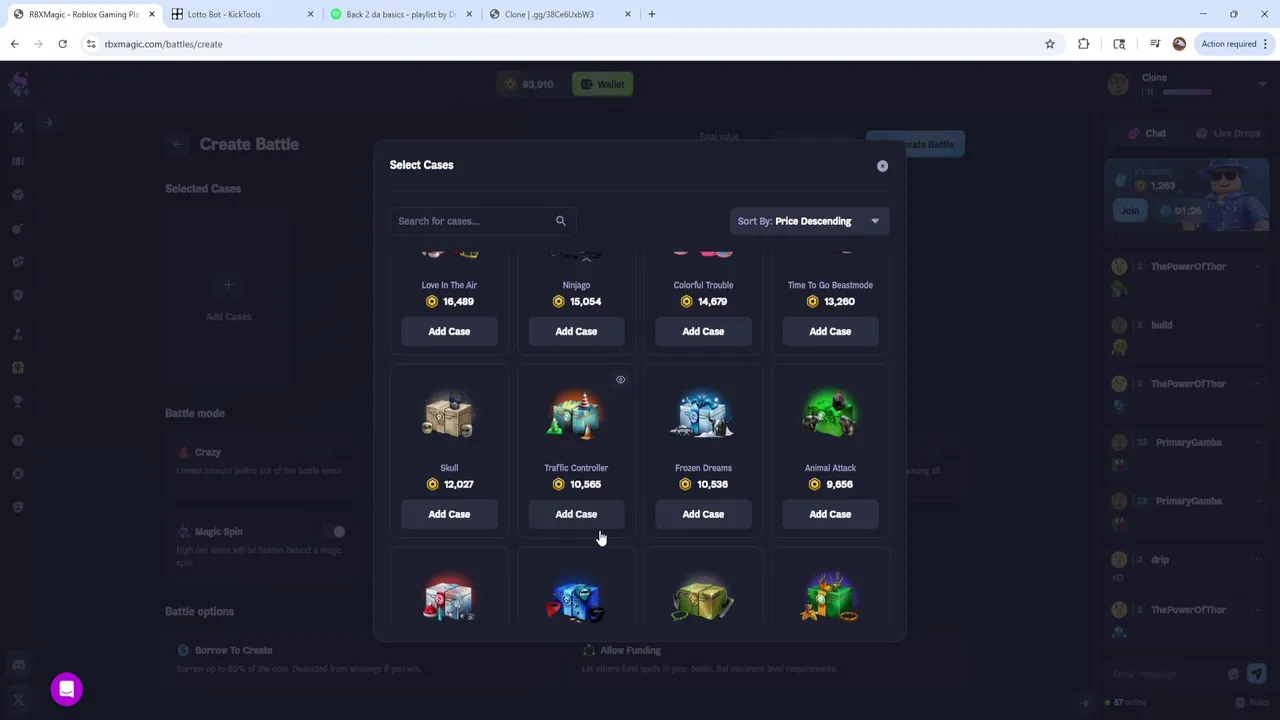Select the blue masked case thumbnail
The image size is (1280, 720).
[576, 598]
